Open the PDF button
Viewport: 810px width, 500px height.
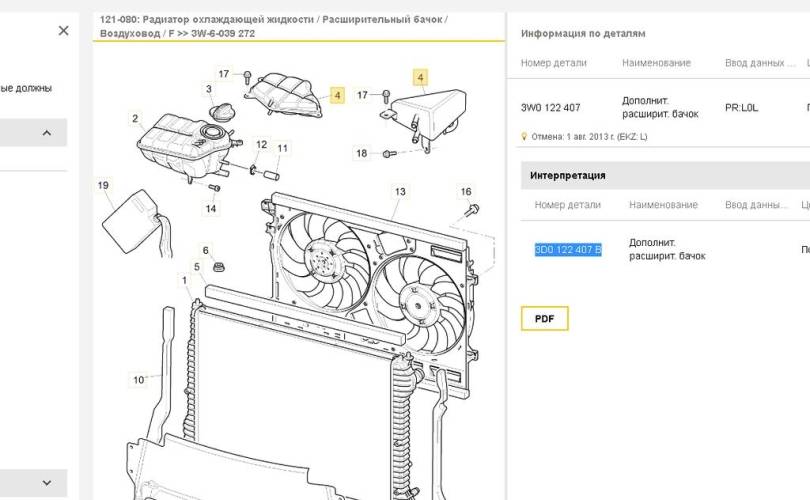pos(544,319)
